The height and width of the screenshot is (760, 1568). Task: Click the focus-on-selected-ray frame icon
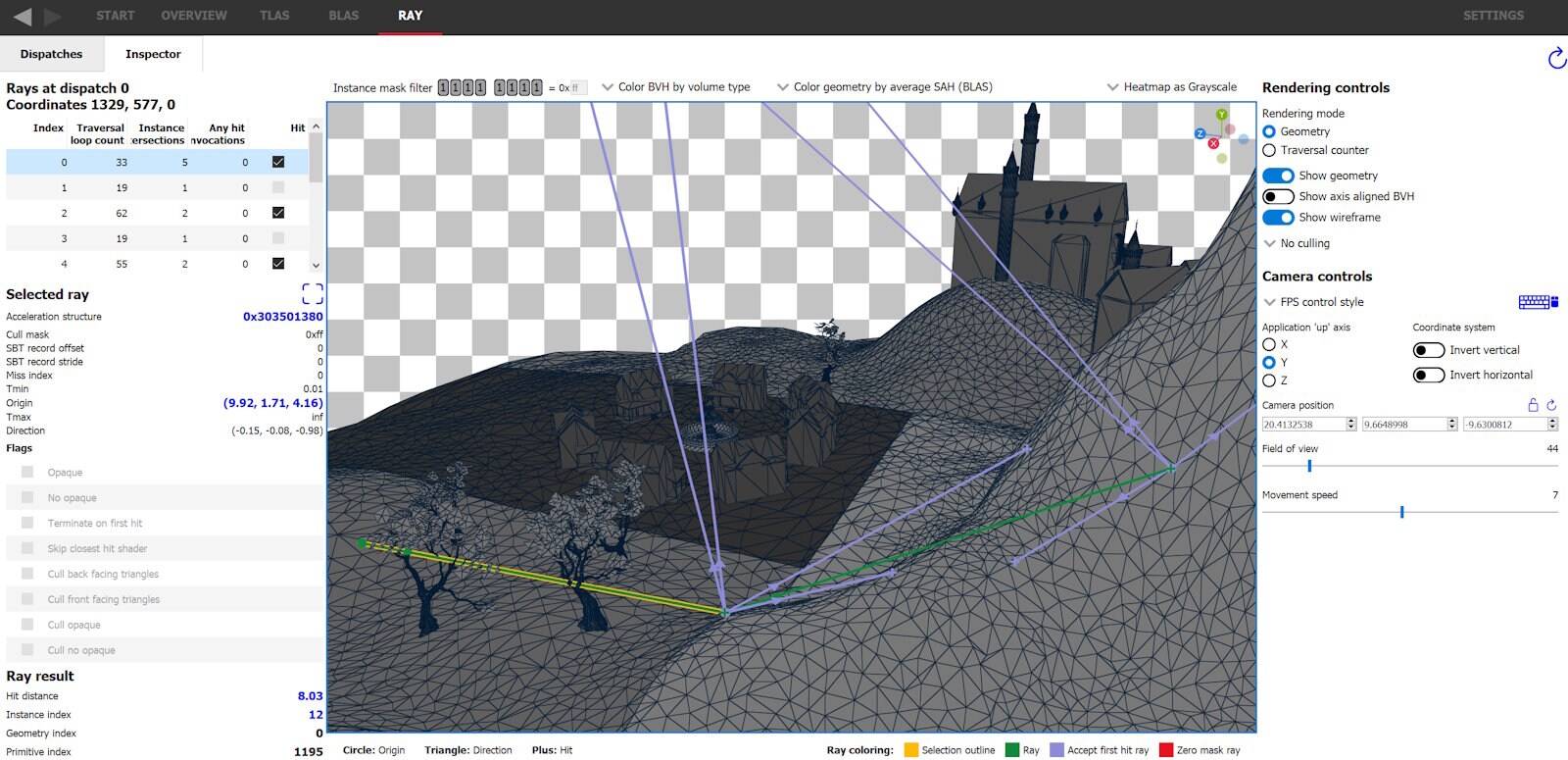pos(312,293)
